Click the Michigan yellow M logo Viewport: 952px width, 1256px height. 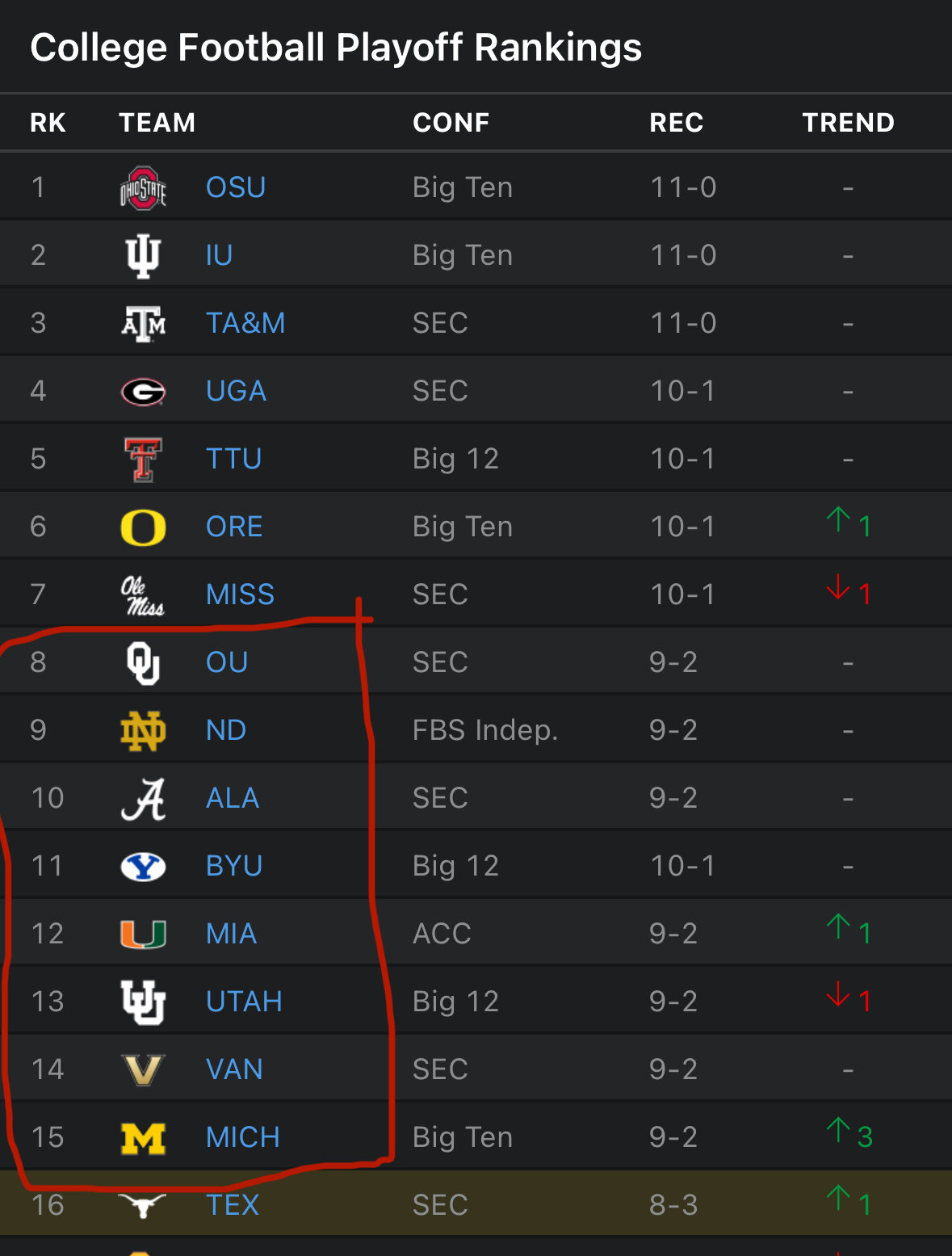click(143, 1138)
